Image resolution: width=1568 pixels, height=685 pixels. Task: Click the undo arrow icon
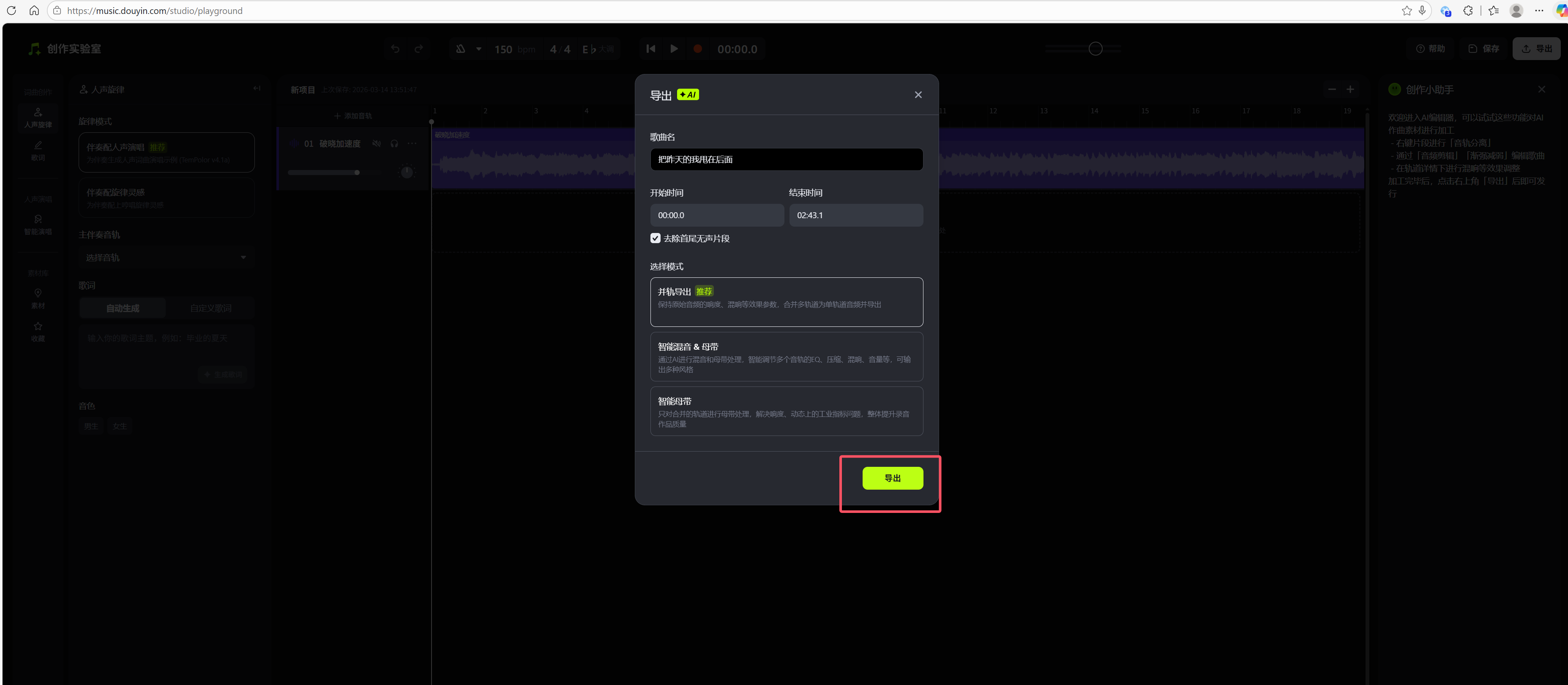pos(395,49)
